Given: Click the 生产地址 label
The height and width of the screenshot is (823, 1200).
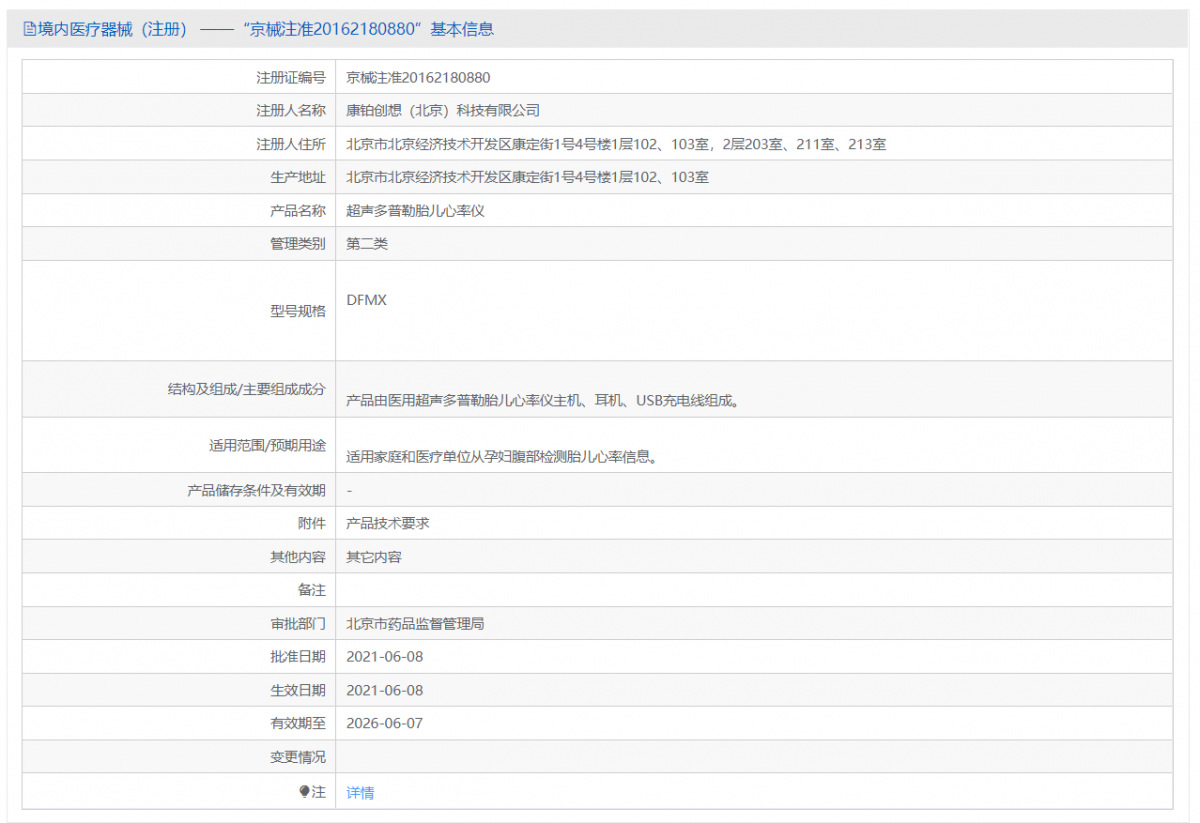Looking at the screenshot, I should pyautogui.click(x=298, y=177).
